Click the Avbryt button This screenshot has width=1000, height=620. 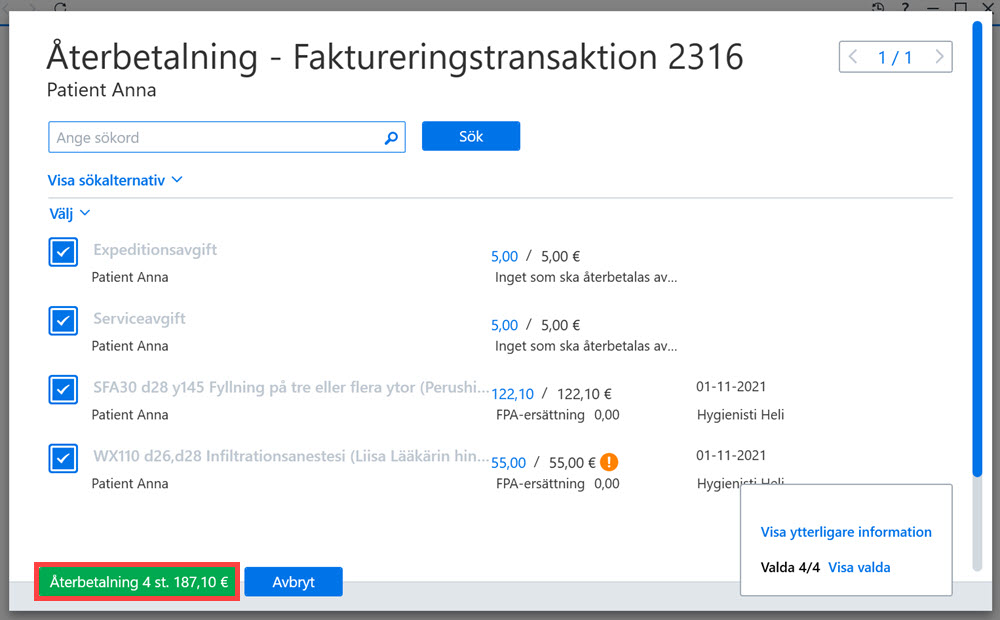[293, 582]
